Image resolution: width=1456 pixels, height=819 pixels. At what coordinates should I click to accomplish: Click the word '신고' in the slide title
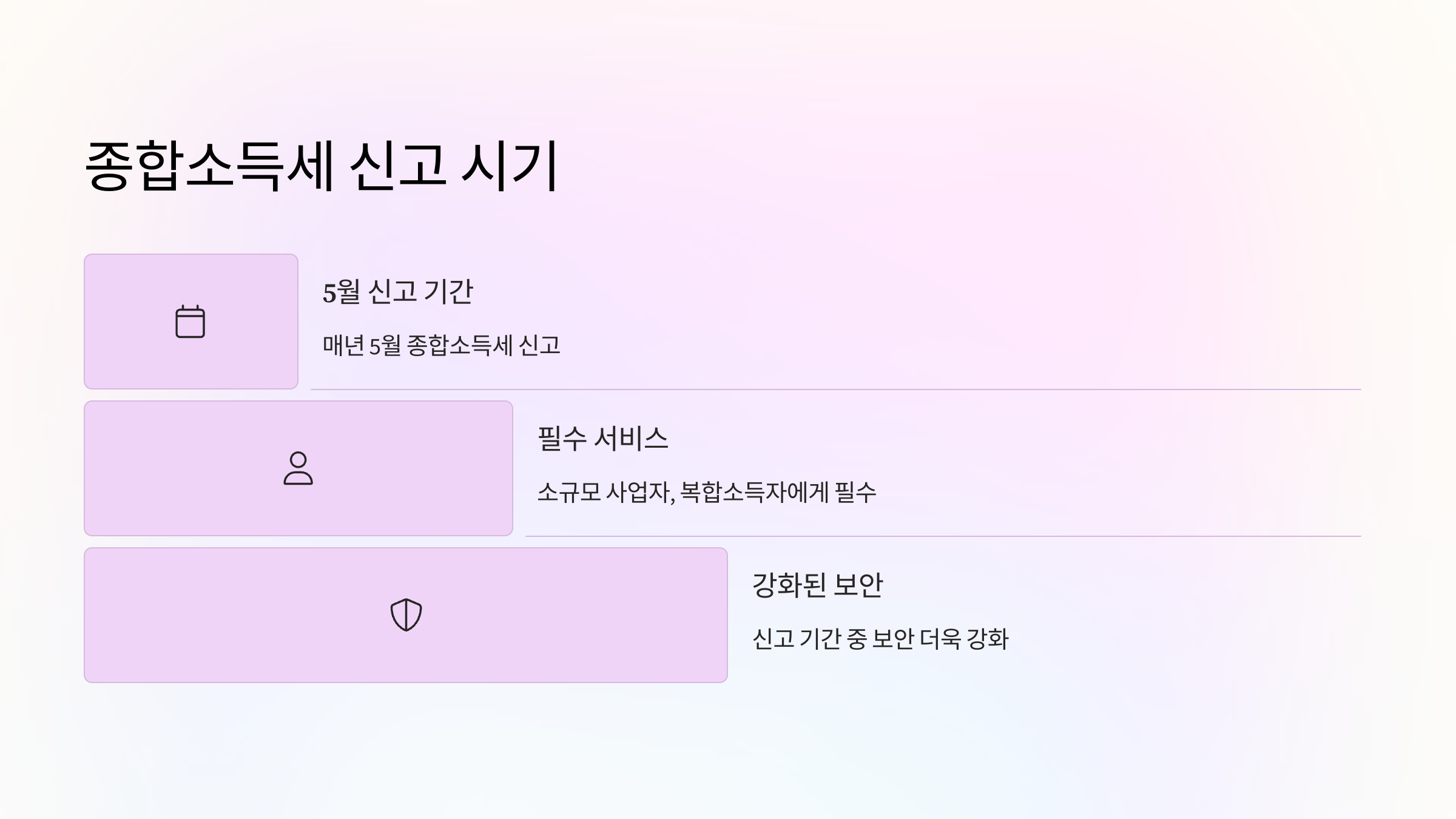(x=398, y=166)
